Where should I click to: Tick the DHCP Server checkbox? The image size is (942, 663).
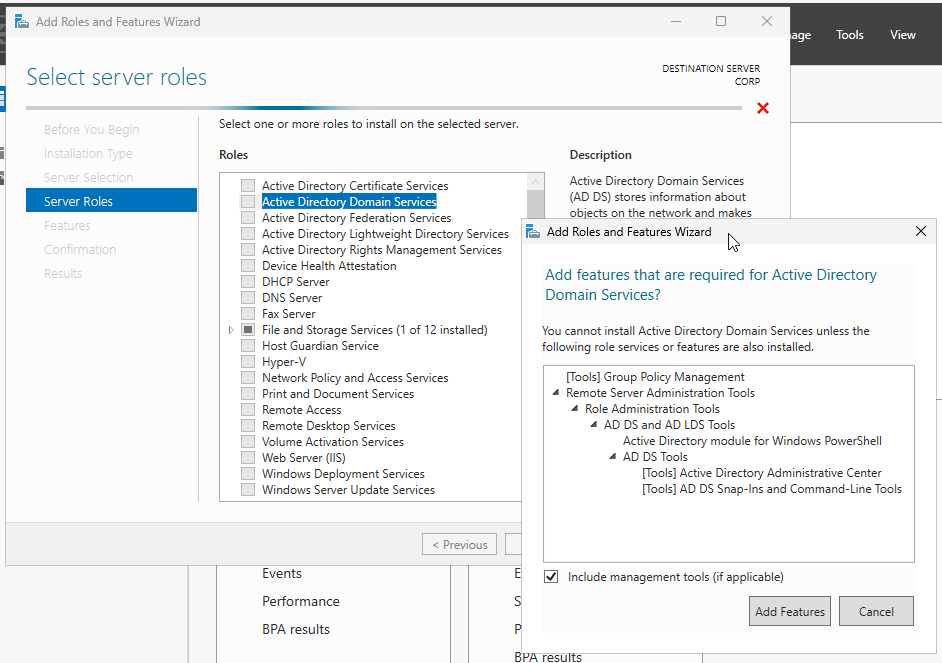click(x=248, y=282)
